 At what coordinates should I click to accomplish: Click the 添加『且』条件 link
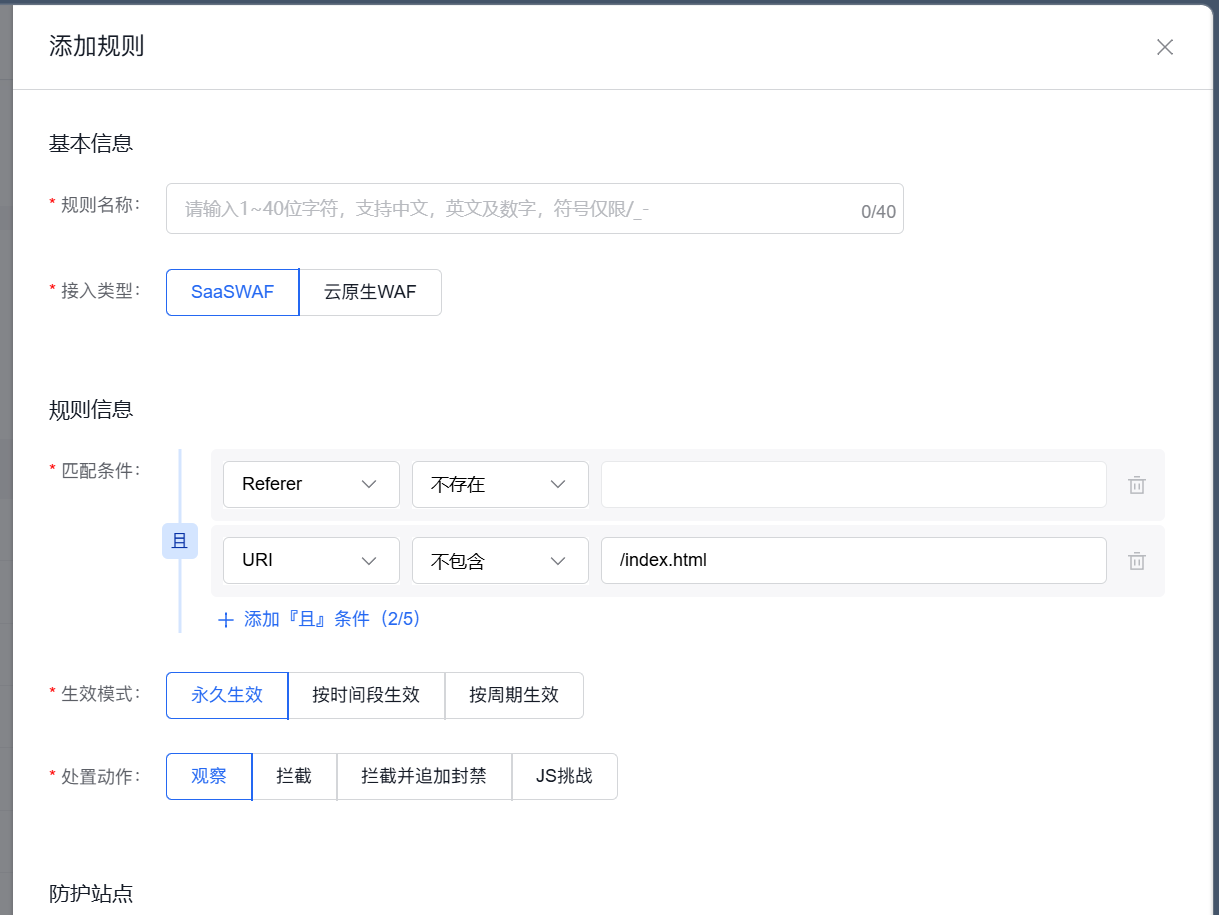click(310, 620)
